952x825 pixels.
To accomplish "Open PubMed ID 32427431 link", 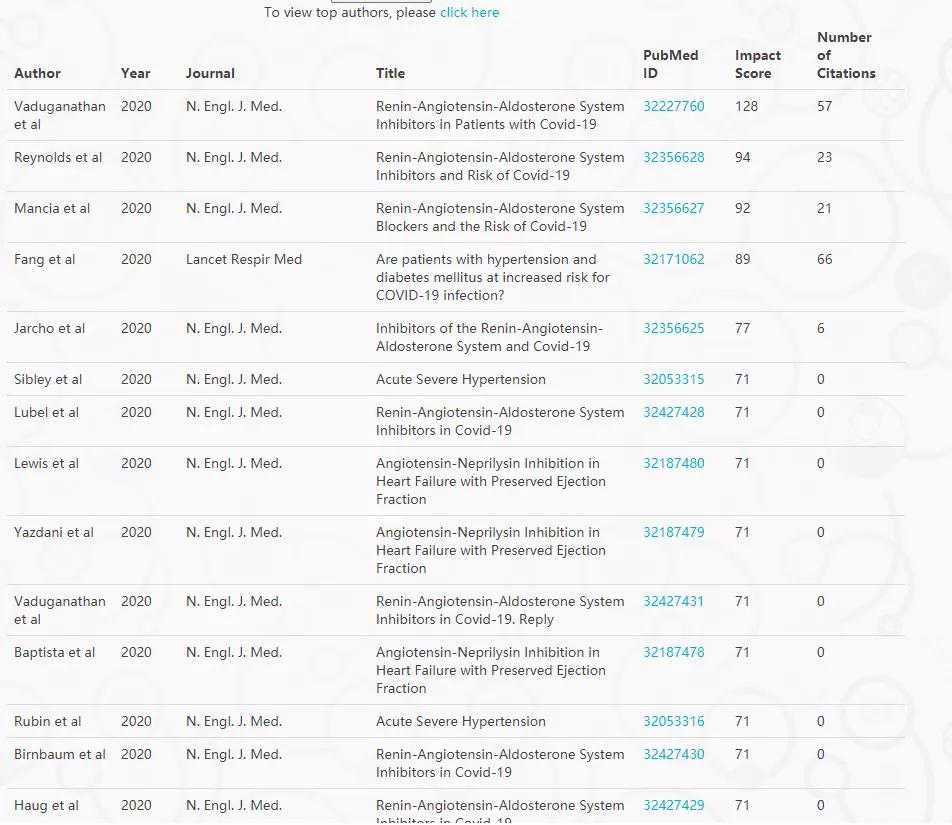I will tap(673, 602).
